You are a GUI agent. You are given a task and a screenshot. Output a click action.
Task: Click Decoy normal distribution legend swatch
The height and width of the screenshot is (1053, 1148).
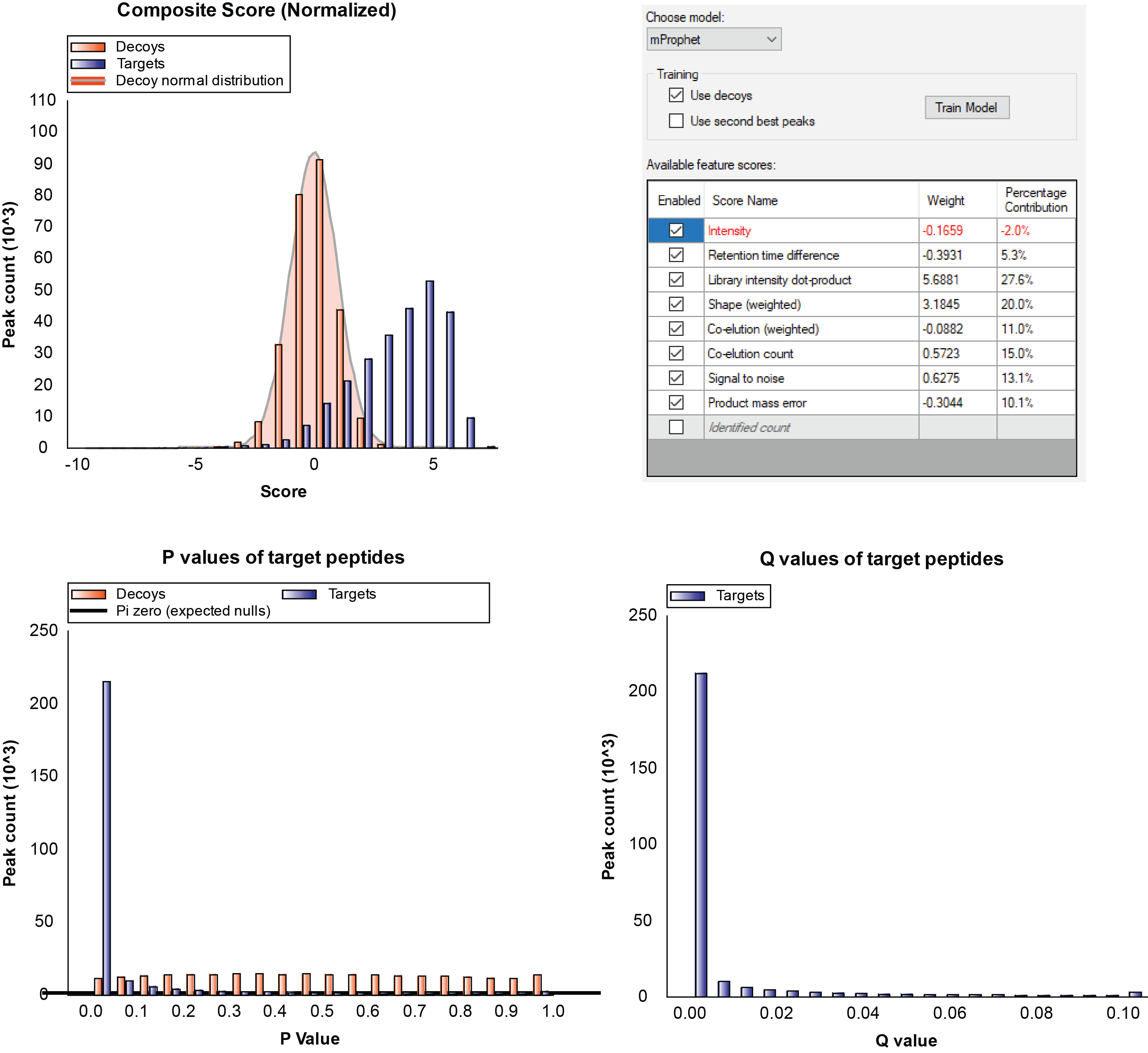pos(88,81)
